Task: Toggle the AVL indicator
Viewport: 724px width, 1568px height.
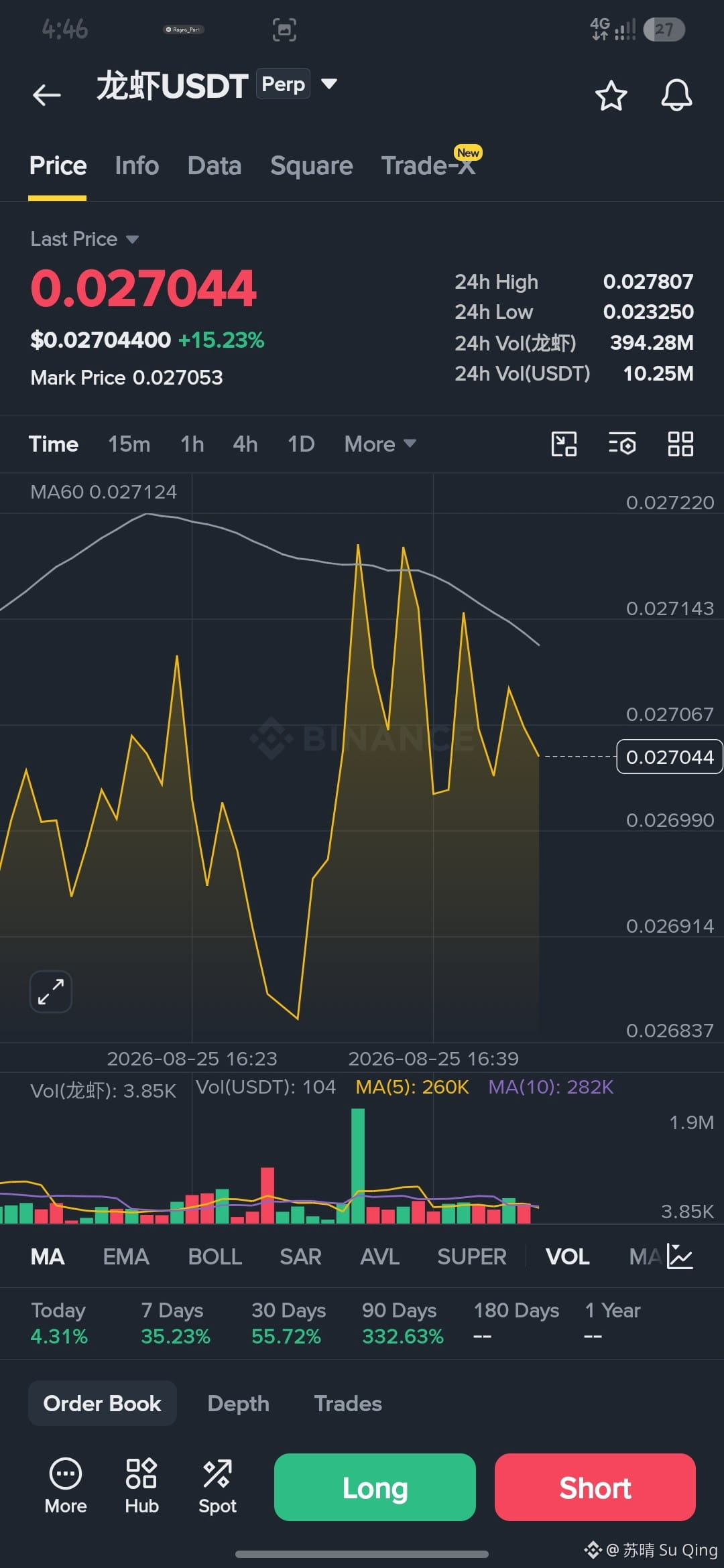Action: tap(379, 1256)
